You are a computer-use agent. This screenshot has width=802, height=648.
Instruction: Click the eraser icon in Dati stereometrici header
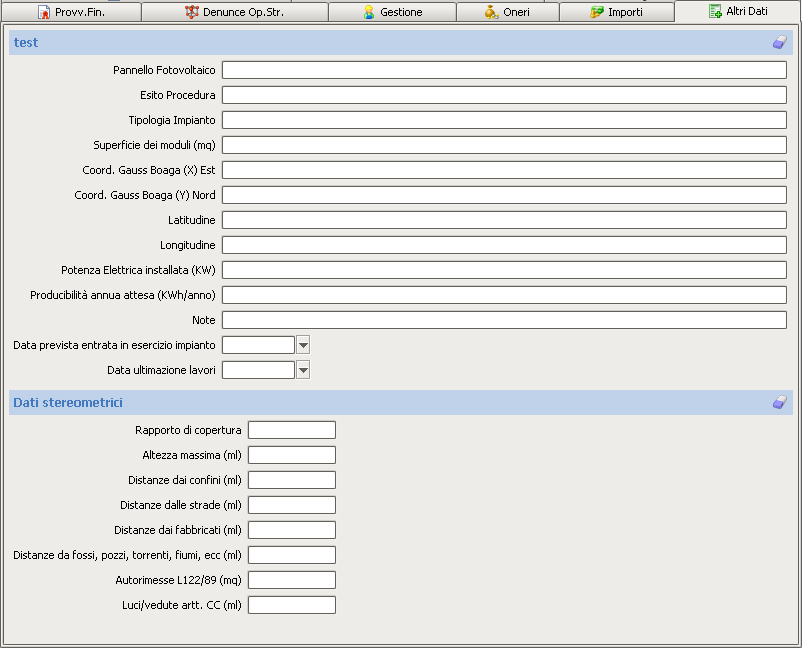click(x=780, y=402)
